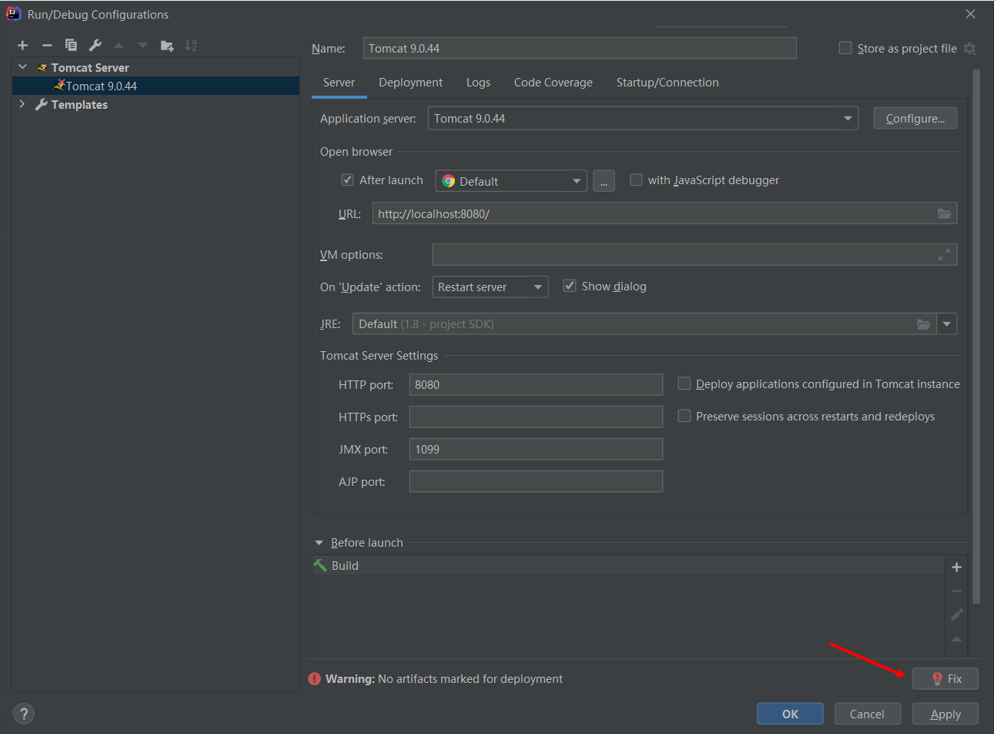Screen dimensions: 996x734
Task: Click the IntelliJ logo in title bar
Action: pyautogui.click(x=13, y=13)
